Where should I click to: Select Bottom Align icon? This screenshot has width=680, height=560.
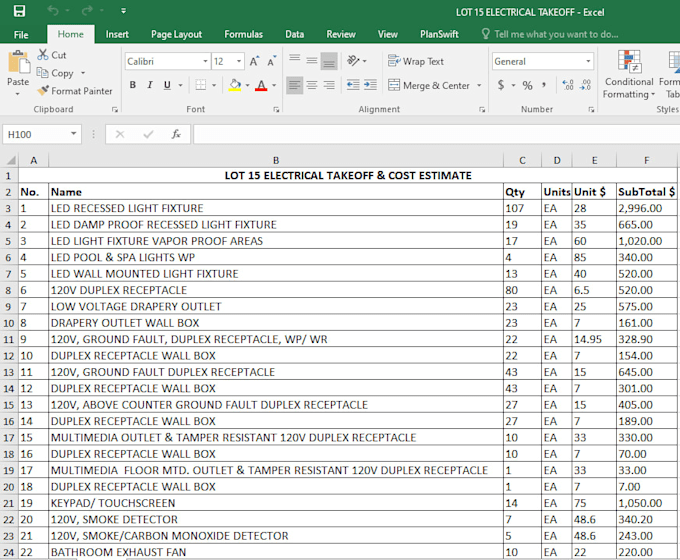click(329, 61)
